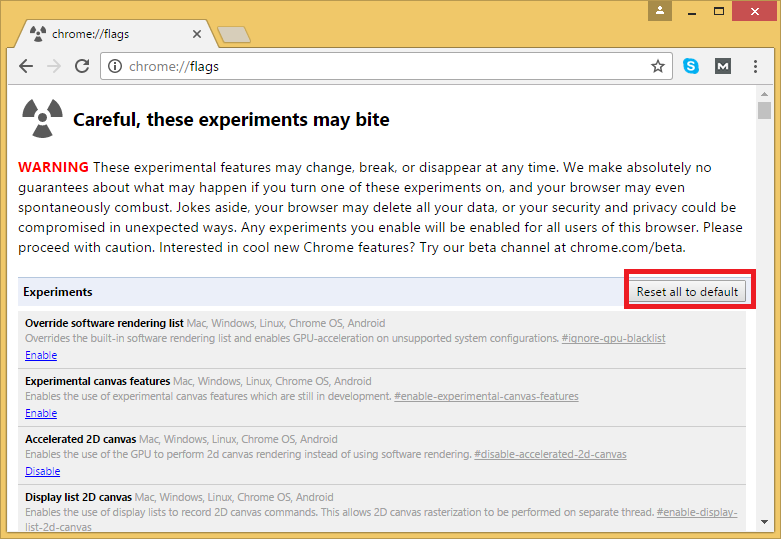The image size is (781, 539).
Task: Click the forward navigation arrow
Action: pyautogui.click(x=54, y=67)
